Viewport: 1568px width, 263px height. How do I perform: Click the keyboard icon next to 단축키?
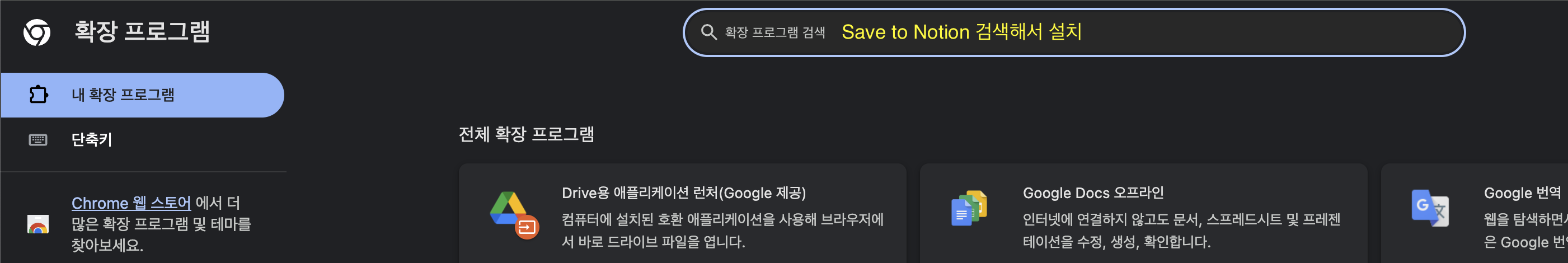[37, 140]
